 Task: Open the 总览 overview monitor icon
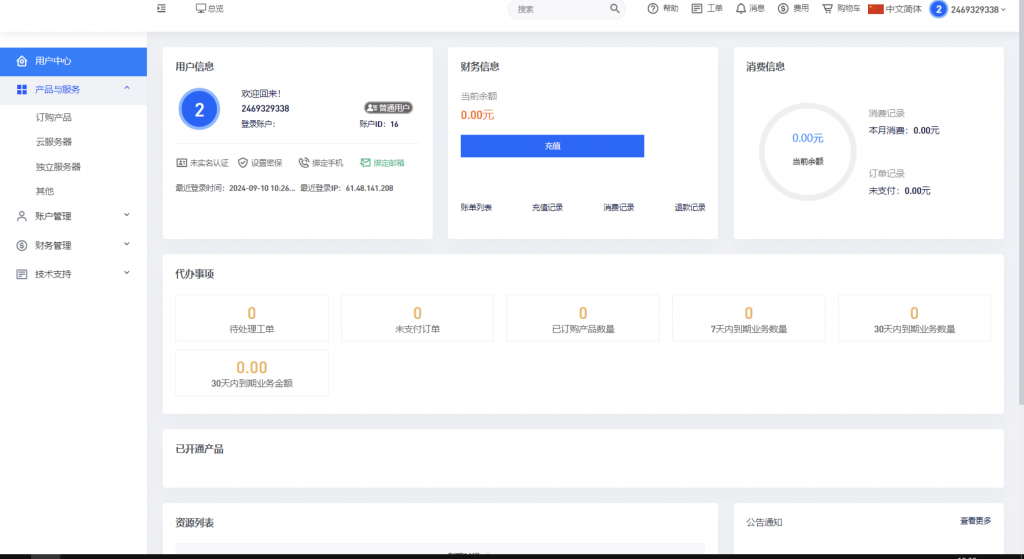[200, 8]
